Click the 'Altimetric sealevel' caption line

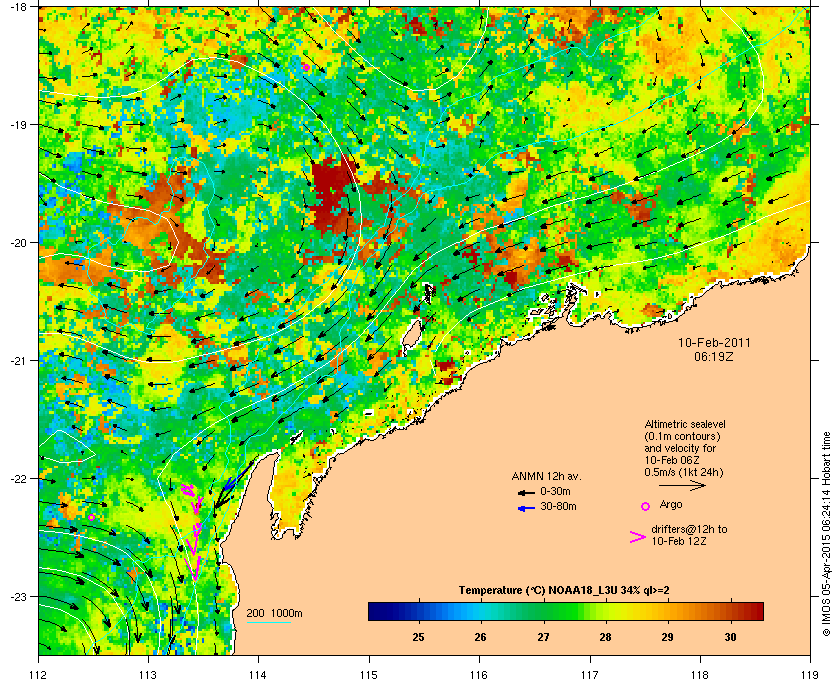pos(685,424)
